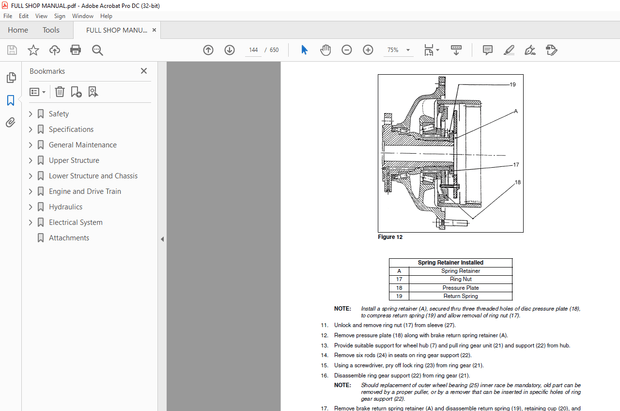Add a new bookmark icon
This screenshot has height=411, width=620.
[76, 92]
